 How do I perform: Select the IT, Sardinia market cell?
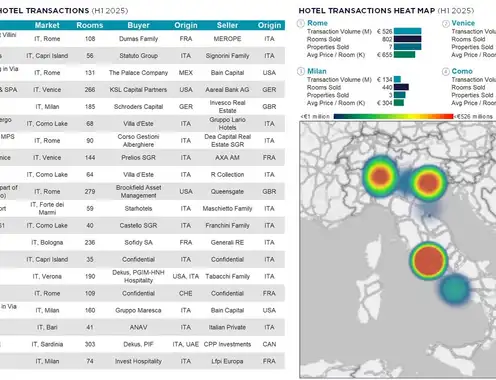click(47, 344)
